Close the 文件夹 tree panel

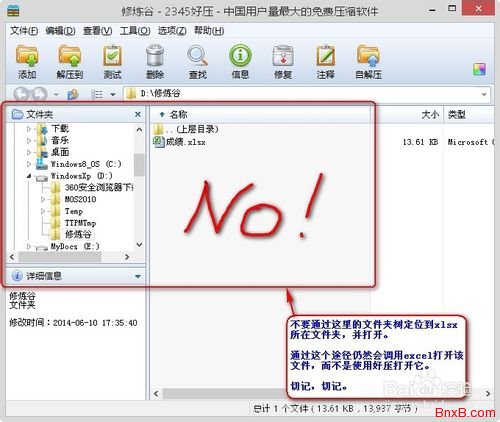(138, 114)
